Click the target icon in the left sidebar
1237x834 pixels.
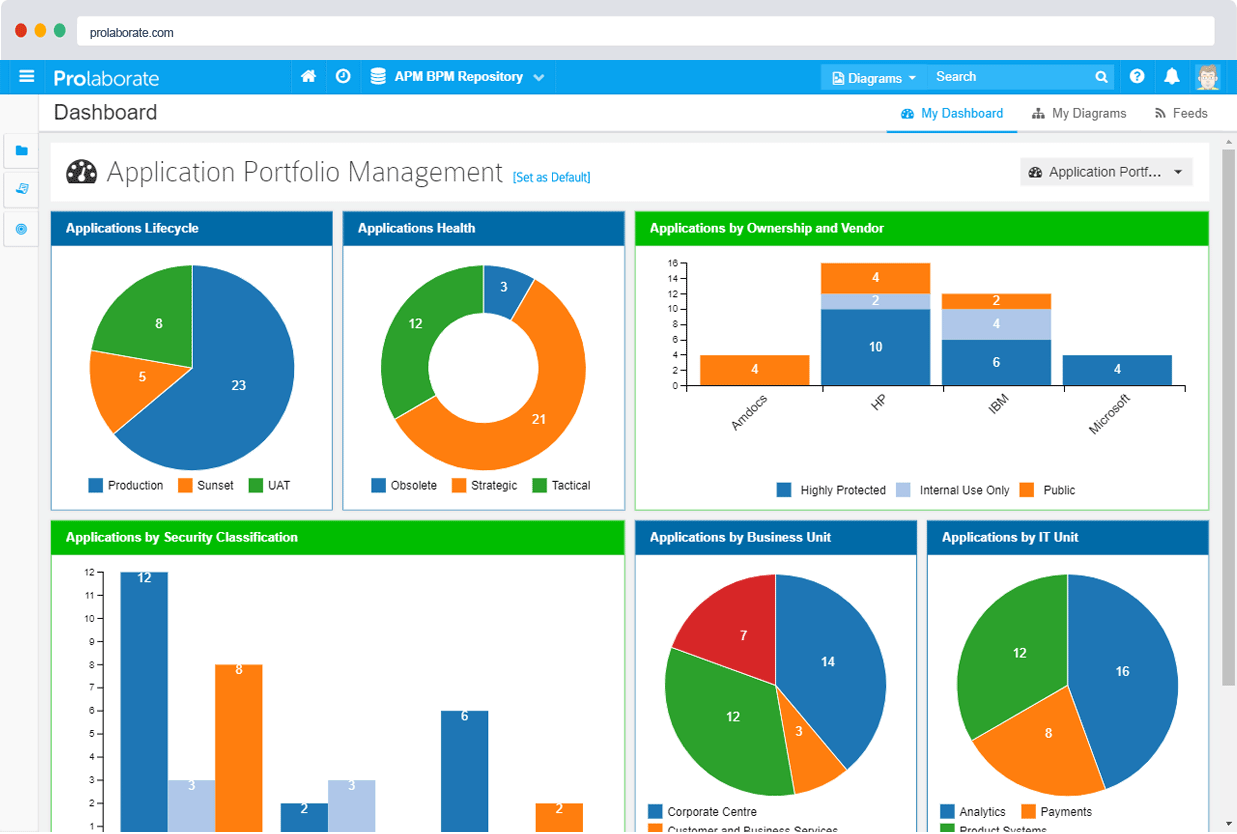(x=21, y=229)
